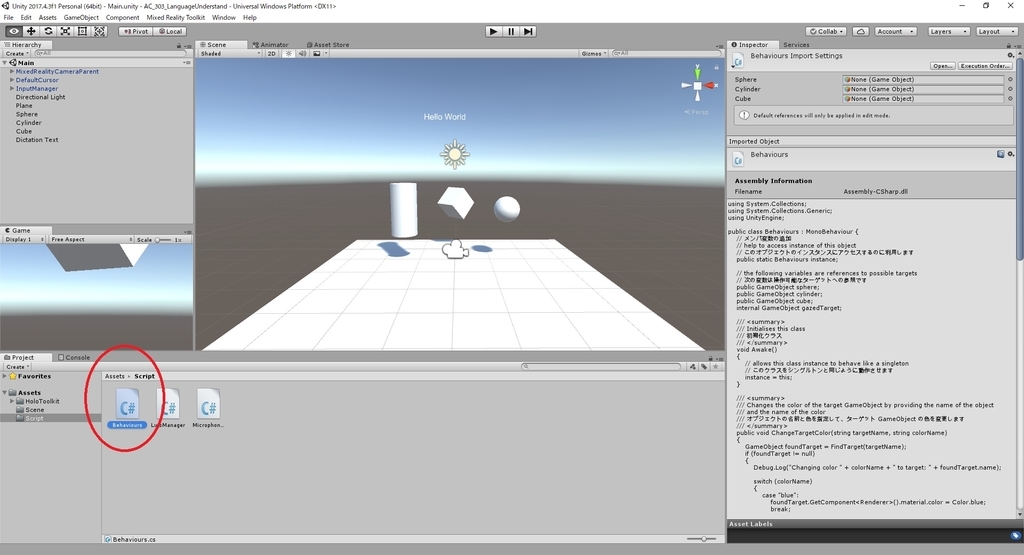Screen dimensions: 1024x555
Task: Expand InputManager in Hierarchy
Action: click(12, 88)
